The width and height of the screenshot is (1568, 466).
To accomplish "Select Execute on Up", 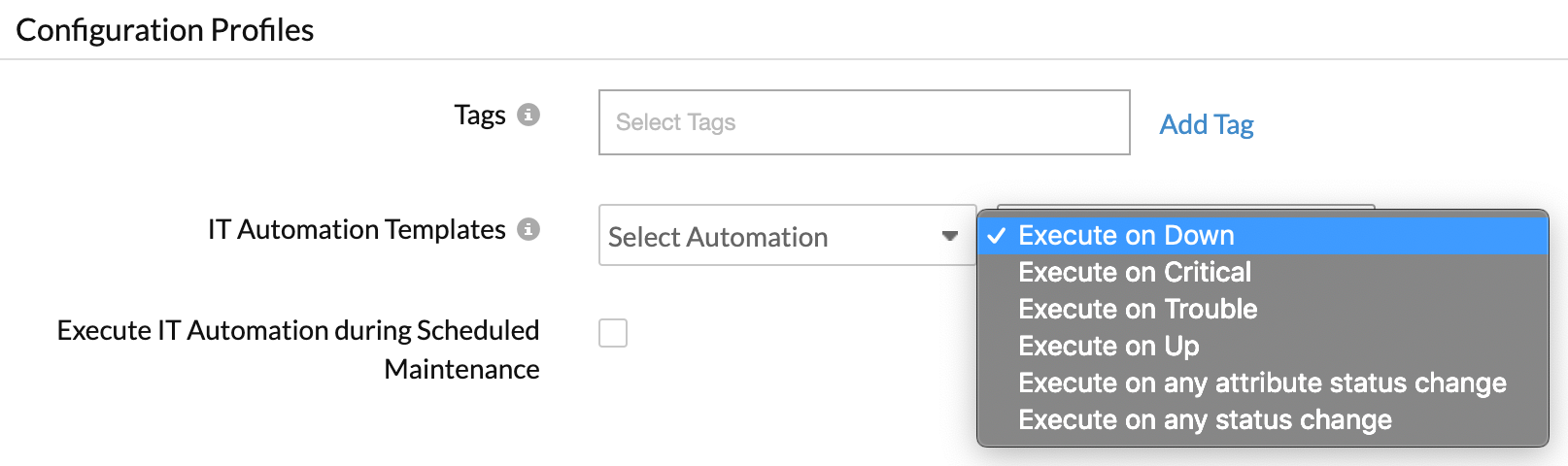I will tap(1108, 346).
